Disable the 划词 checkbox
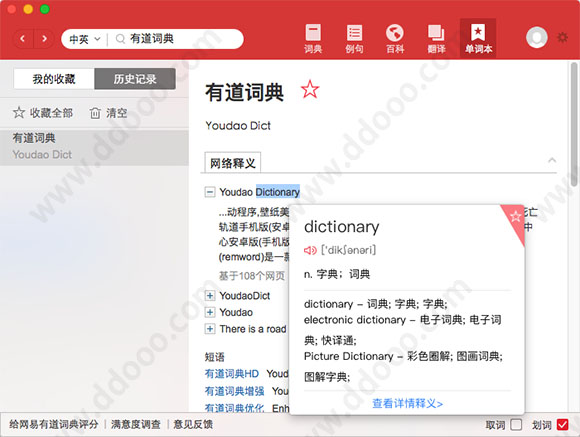This screenshot has height=437, width=580. [562, 424]
